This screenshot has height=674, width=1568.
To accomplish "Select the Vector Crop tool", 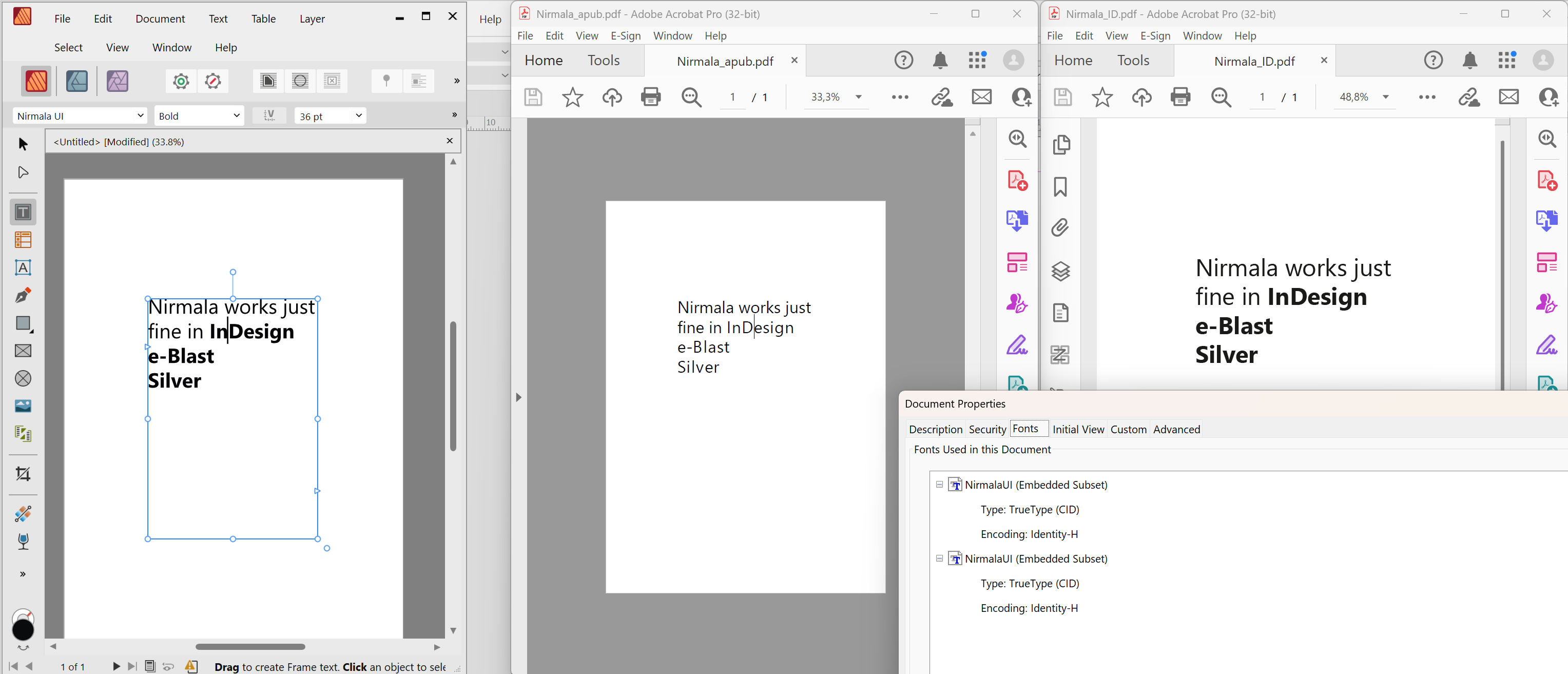I will (x=23, y=474).
